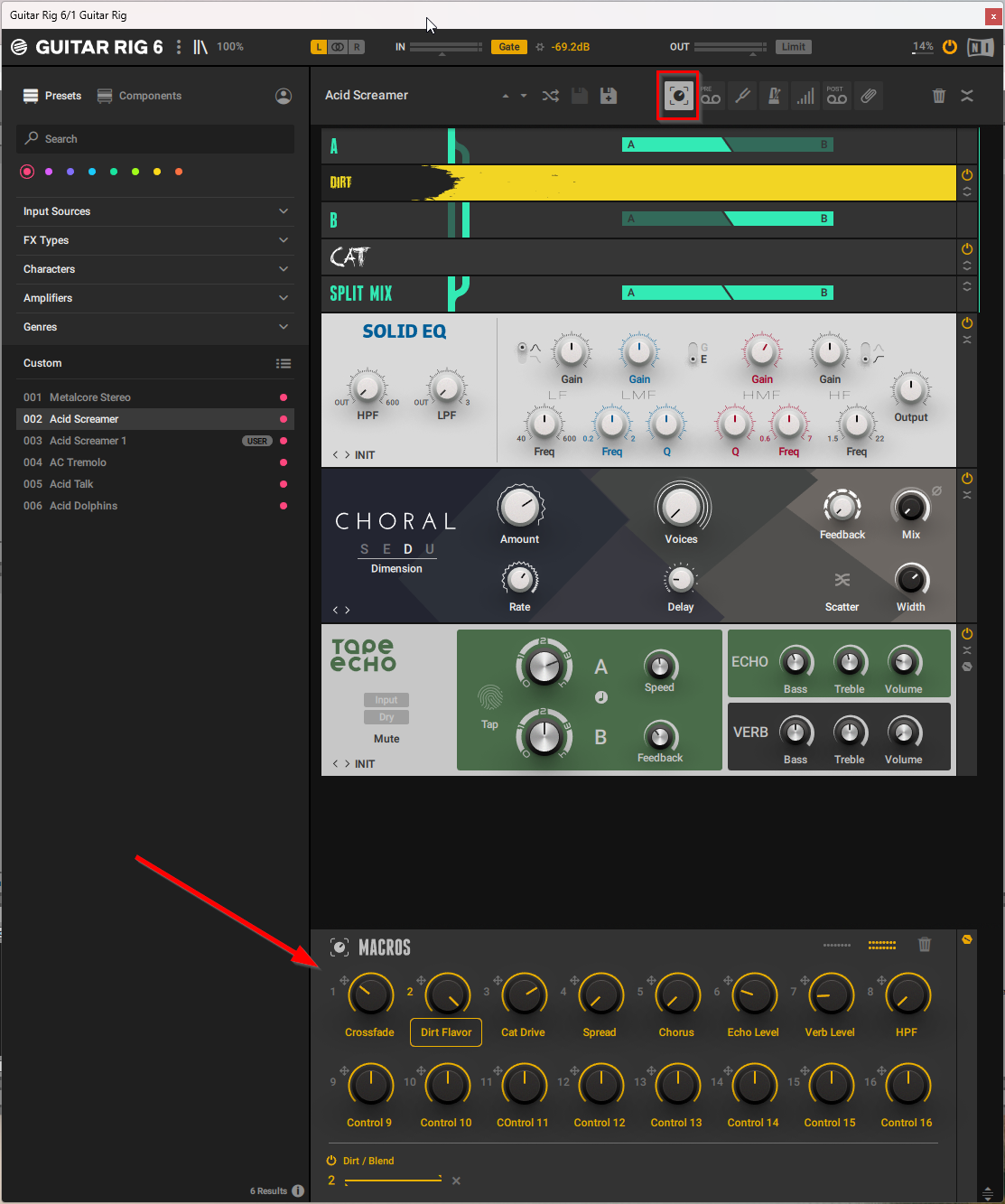Delete macros with the Macros trash icon
Image resolution: width=1005 pixels, height=1204 pixels.
(x=925, y=945)
